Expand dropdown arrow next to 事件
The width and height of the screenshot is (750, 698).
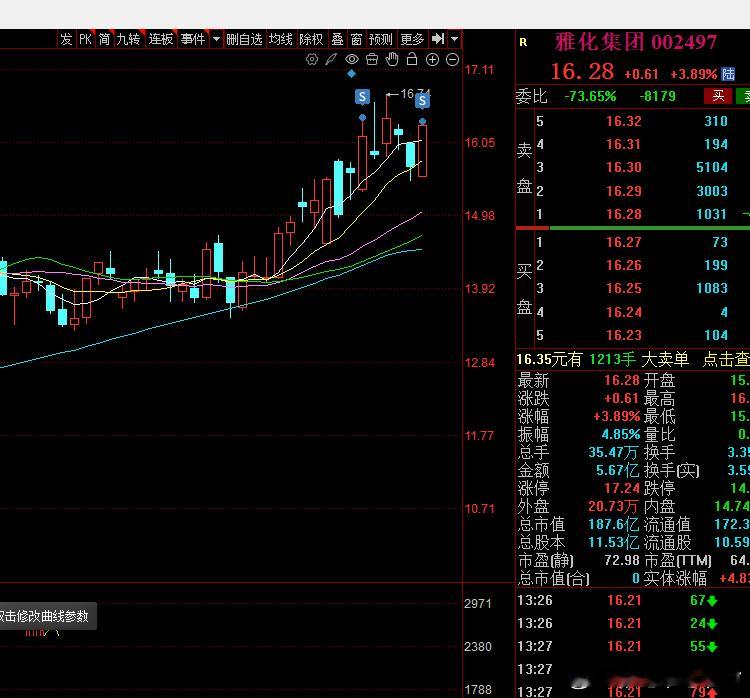click(x=216, y=39)
